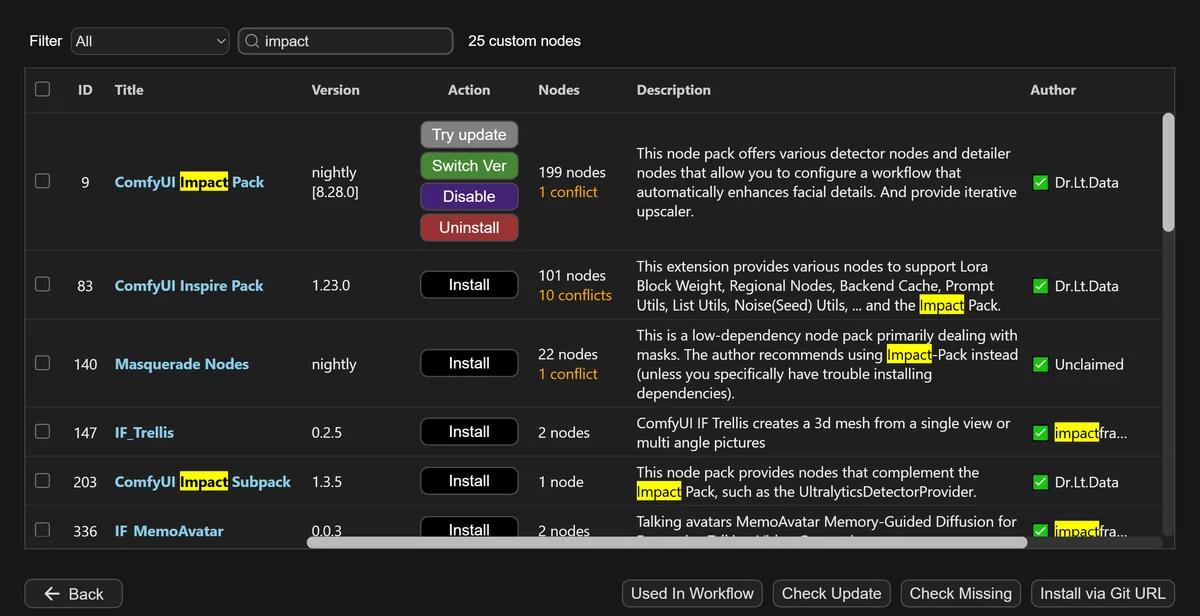Sort by the Nodes column header
1200x616 pixels.
pyautogui.click(x=559, y=90)
